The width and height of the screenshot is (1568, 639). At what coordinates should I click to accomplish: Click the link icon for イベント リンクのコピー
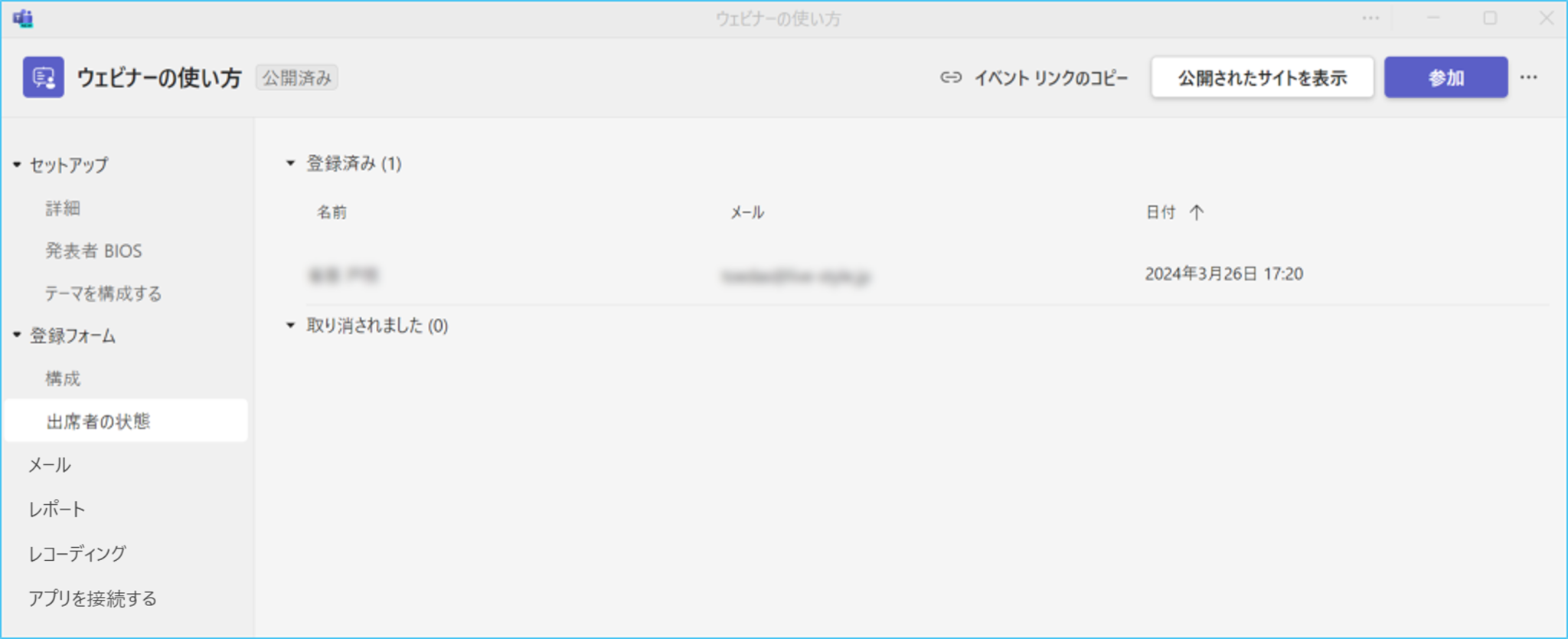coord(950,77)
